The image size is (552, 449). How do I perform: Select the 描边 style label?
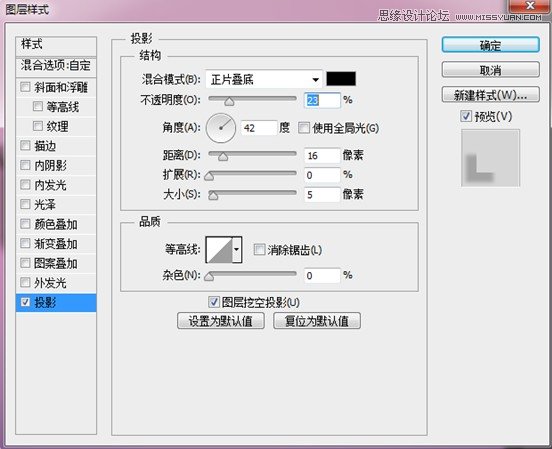pos(45,145)
